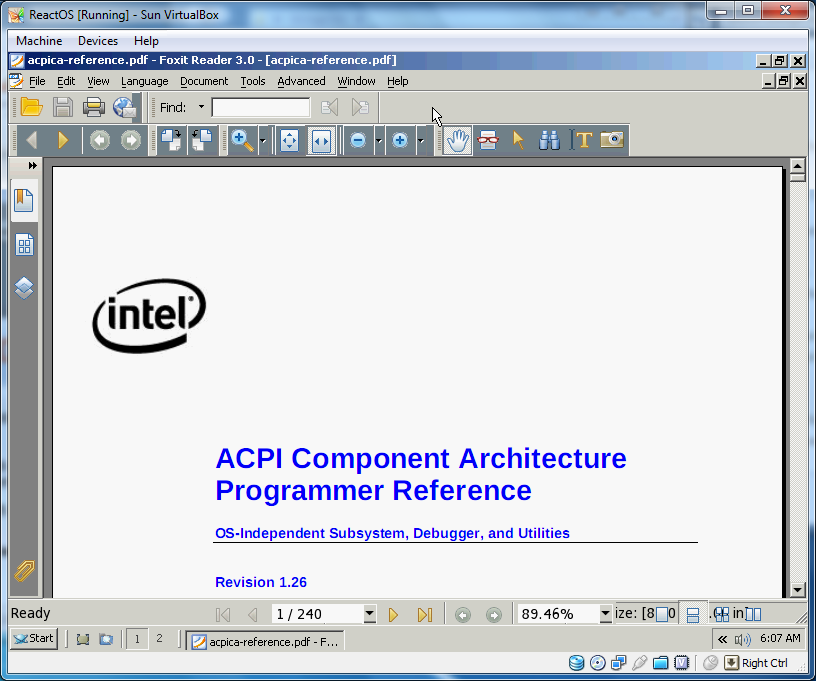This screenshot has height=681, width=816.
Task: Expand the zoom percentage dropdown
Action: [x=605, y=614]
